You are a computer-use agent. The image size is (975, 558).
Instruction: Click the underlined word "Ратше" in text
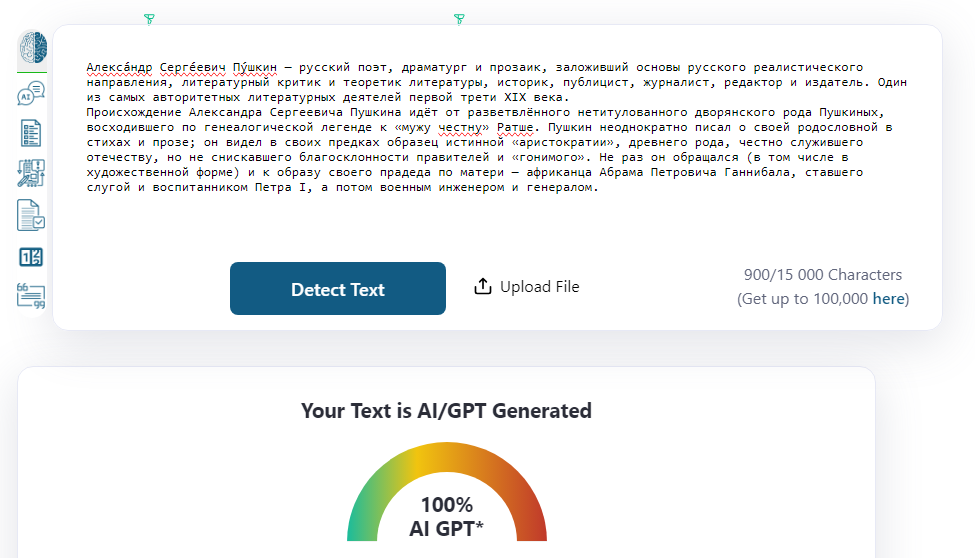[x=515, y=128]
